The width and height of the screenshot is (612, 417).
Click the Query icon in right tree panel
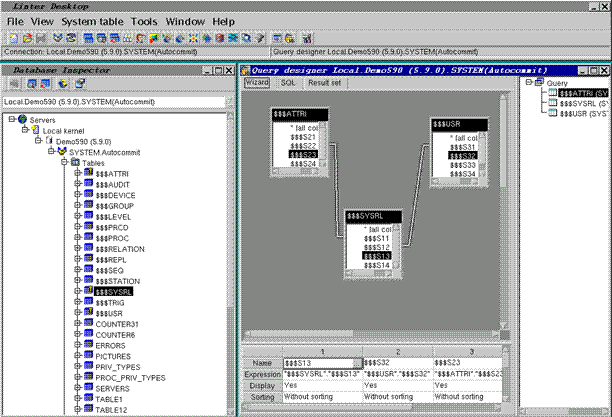(x=541, y=82)
